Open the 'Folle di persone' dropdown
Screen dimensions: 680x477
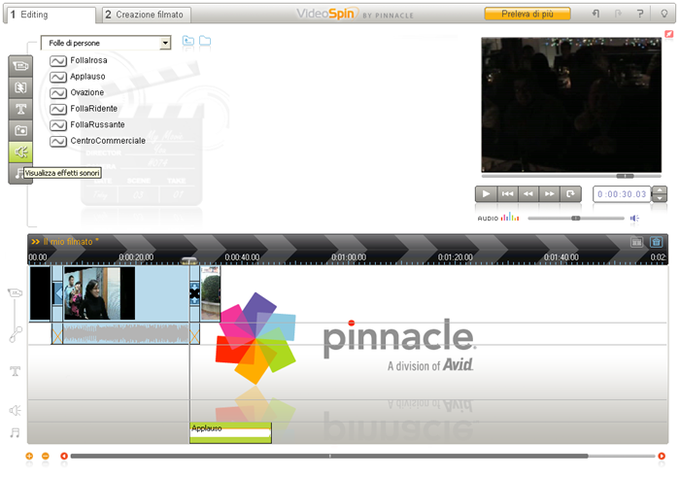106,43
